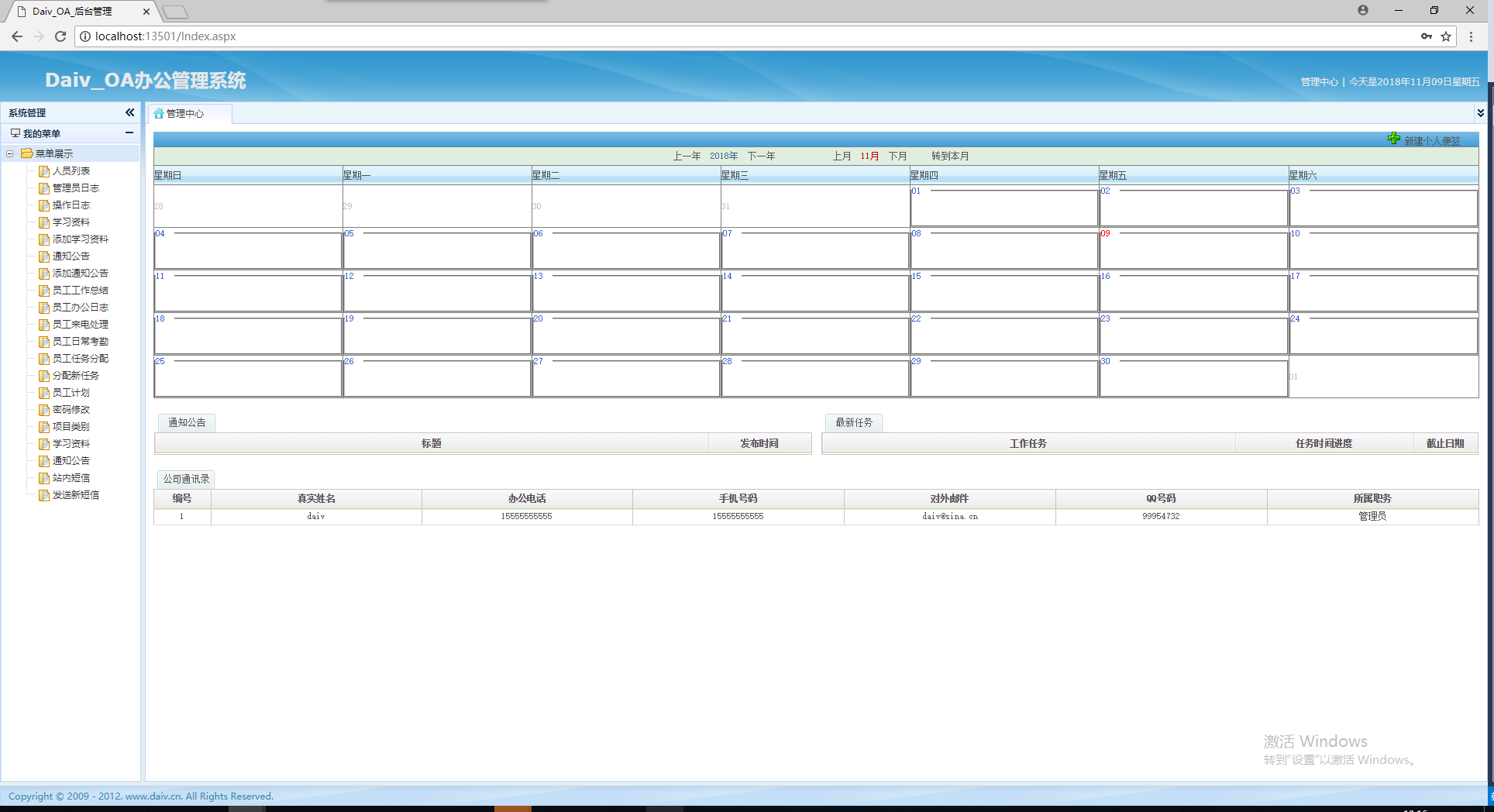Collapse the 菜单展示 tree node
The image size is (1494, 812).
pos(10,153)
